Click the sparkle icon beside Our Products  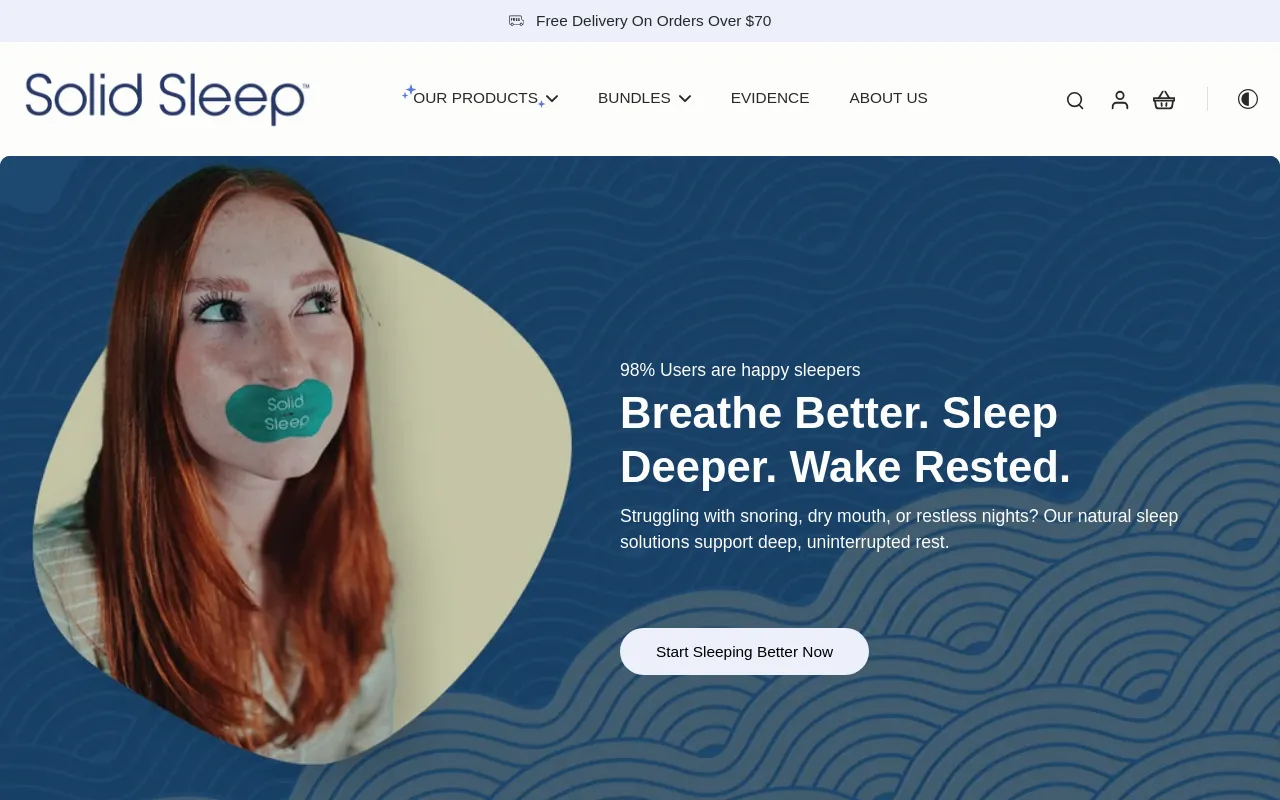coord(409,92)
